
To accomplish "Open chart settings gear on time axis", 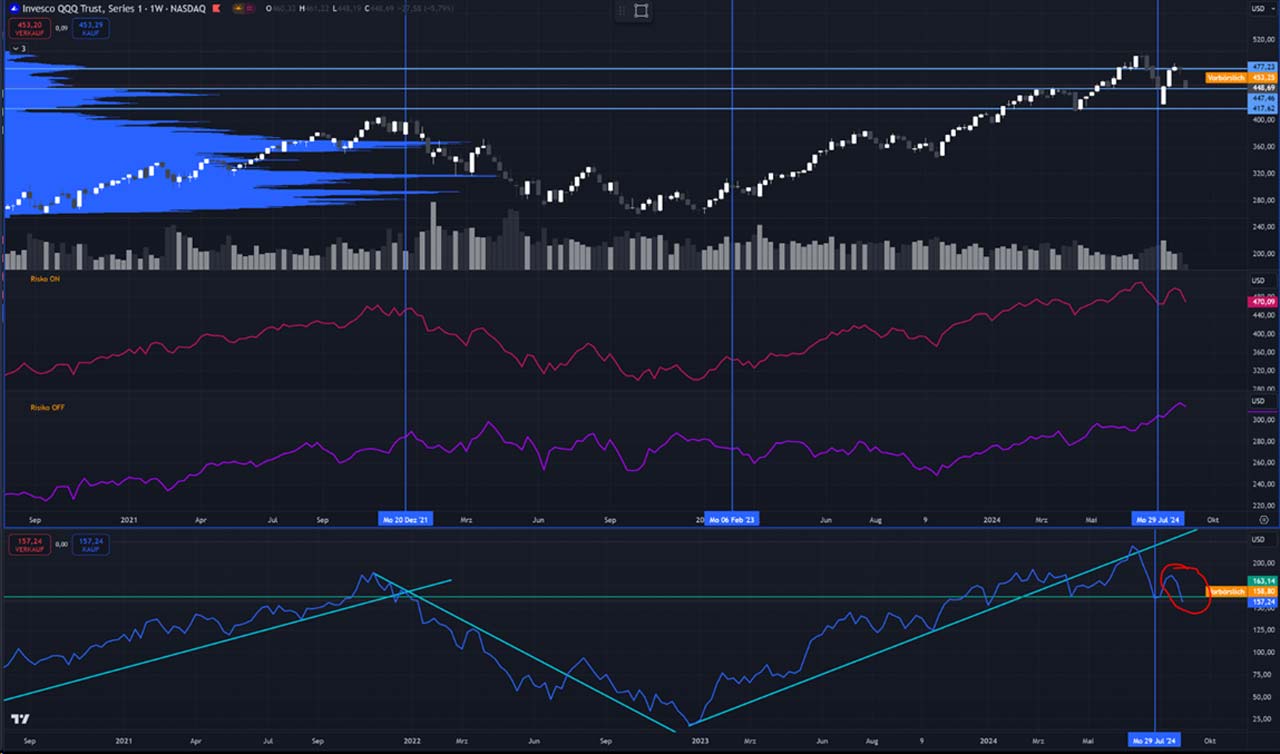I will (1264, 520).
